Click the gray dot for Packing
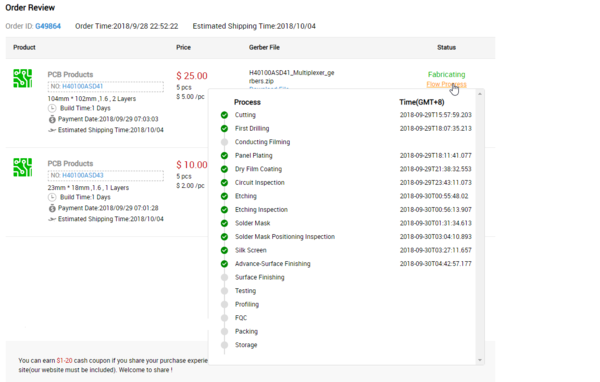 (224, 331)
